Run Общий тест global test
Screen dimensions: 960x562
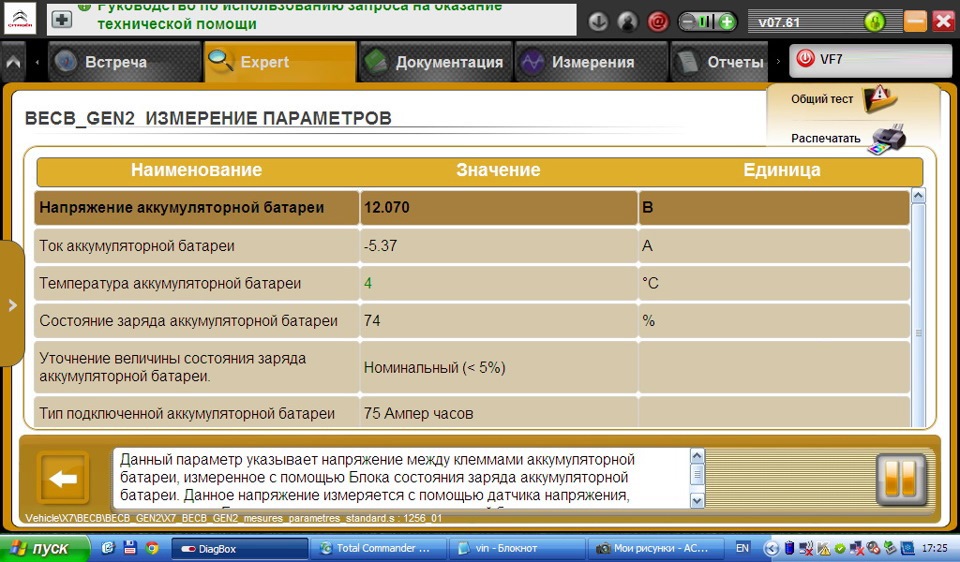point(845,99)
